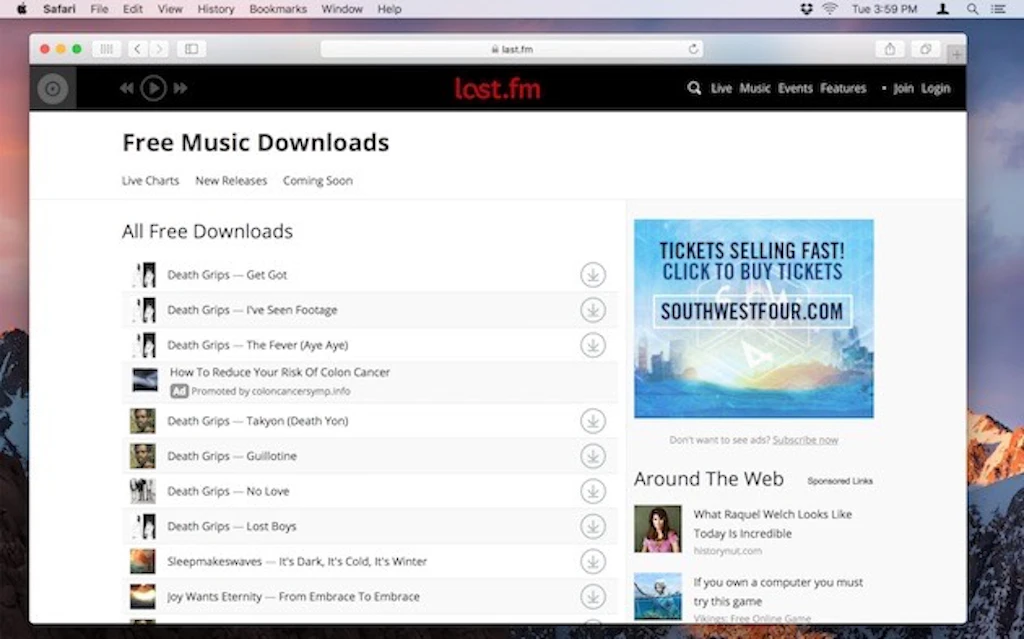Open the File menu

click(x=99, y=9)
